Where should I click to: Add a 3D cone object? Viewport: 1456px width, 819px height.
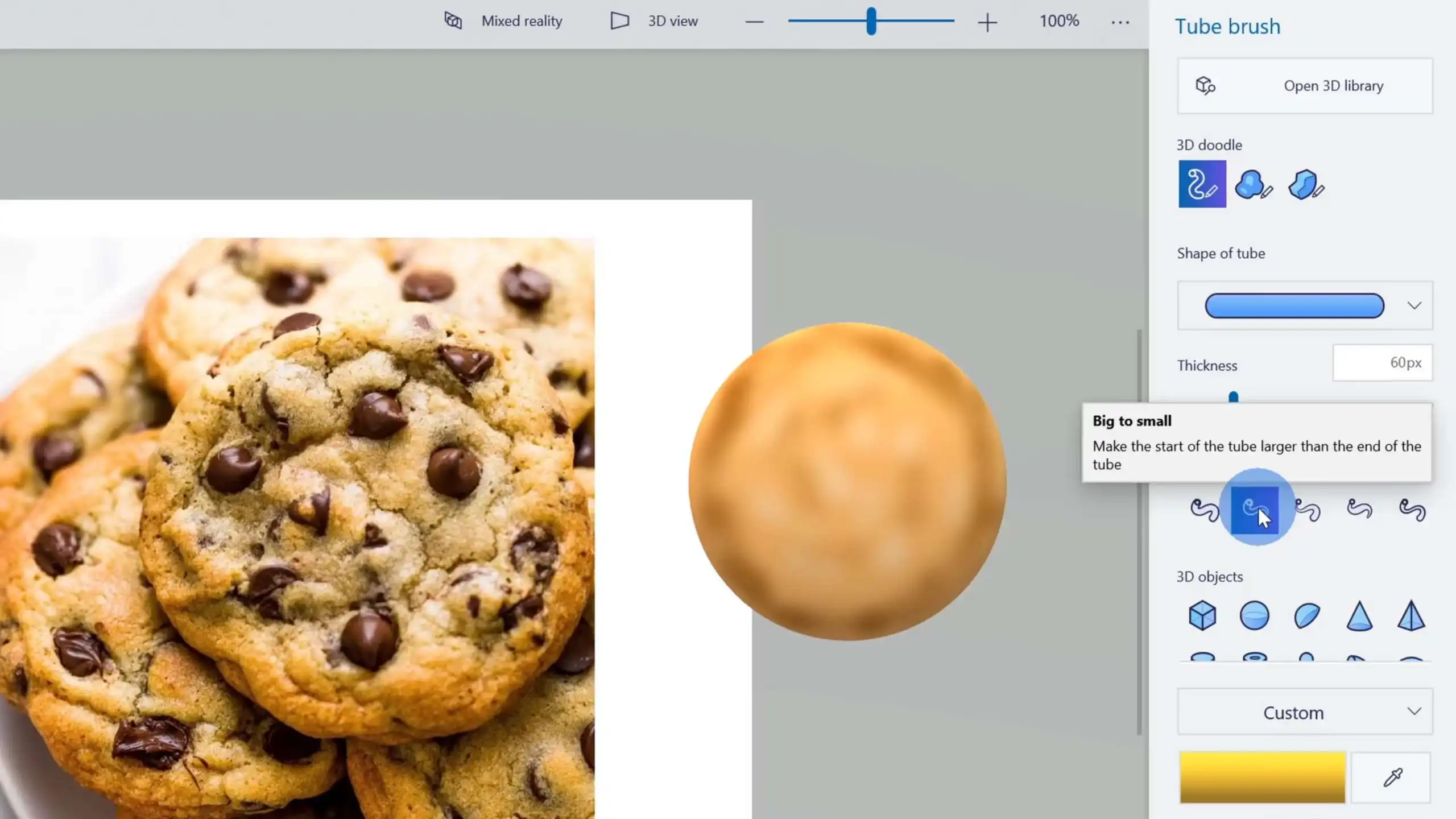tap(1359, 615)
